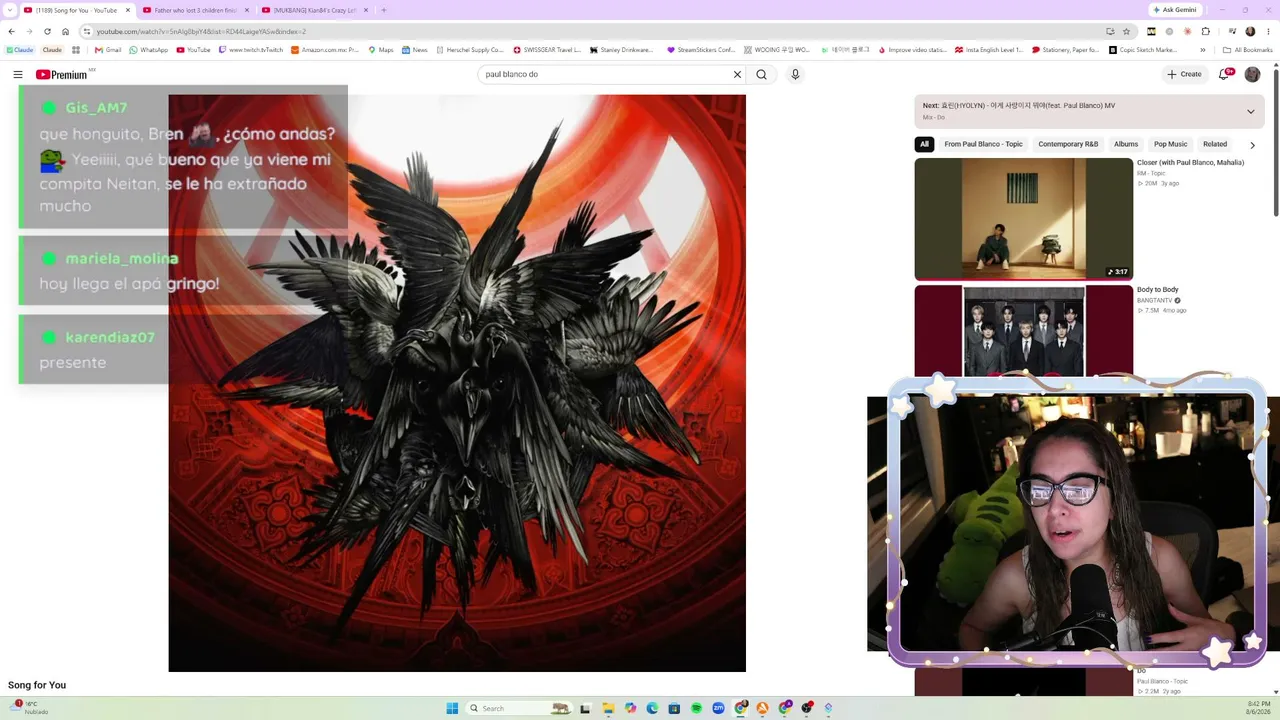Viewport: 1280px width, 720px height.
Task: Reload the page in Chrome
Action: coord(47,31)
